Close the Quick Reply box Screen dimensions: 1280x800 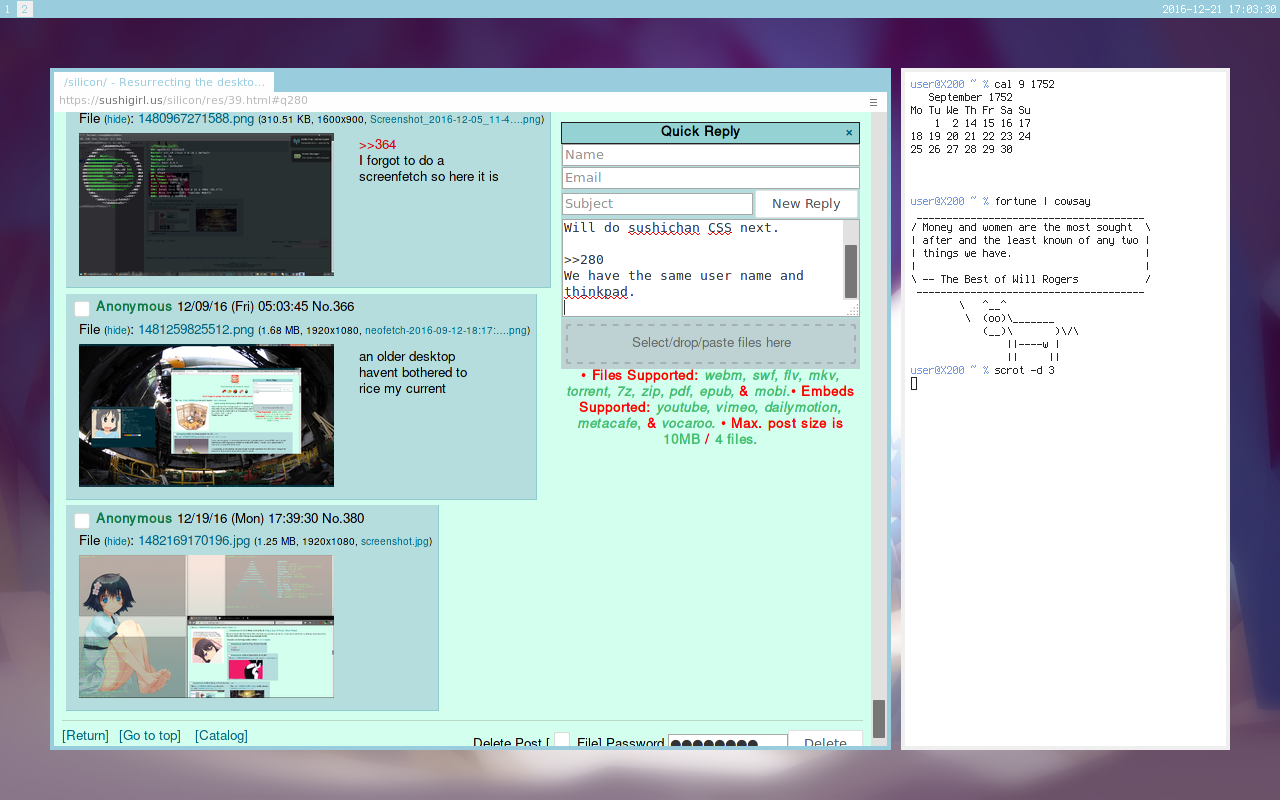pyautogui.click(x=849, y=132)
